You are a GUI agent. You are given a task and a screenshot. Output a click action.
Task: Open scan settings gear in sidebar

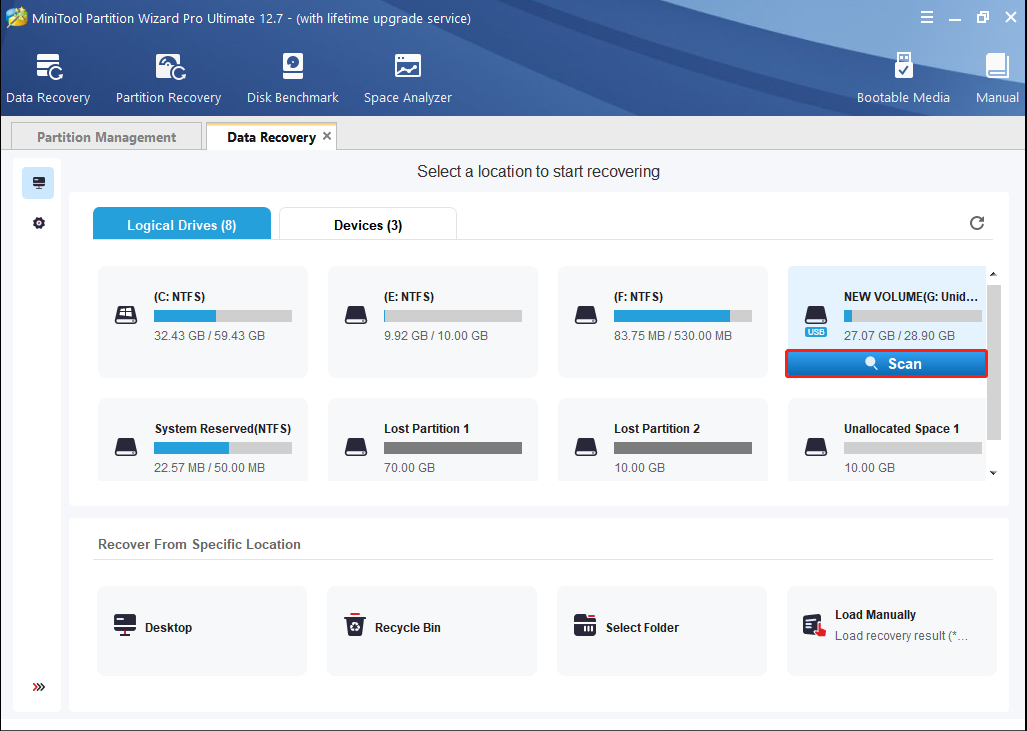pyautogui.click(x=39, y=223)
